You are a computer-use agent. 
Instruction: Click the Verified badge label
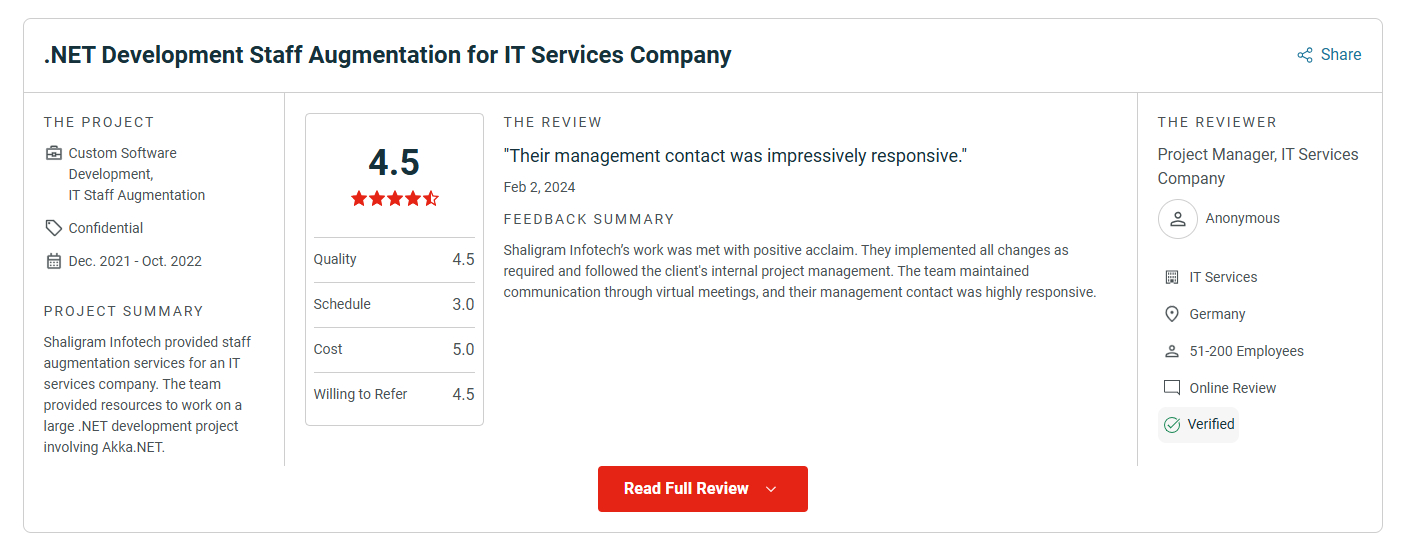point(1210,424)
